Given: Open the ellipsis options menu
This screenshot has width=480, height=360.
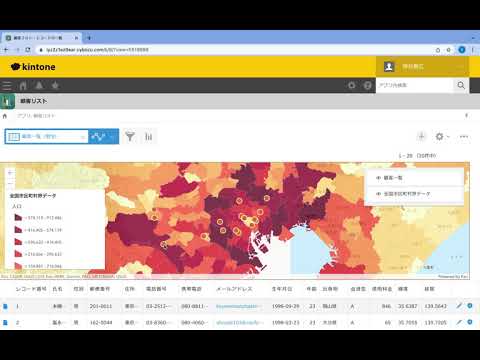Looking at the screenshot, I should pyautogui.click(x=464, y=136).
